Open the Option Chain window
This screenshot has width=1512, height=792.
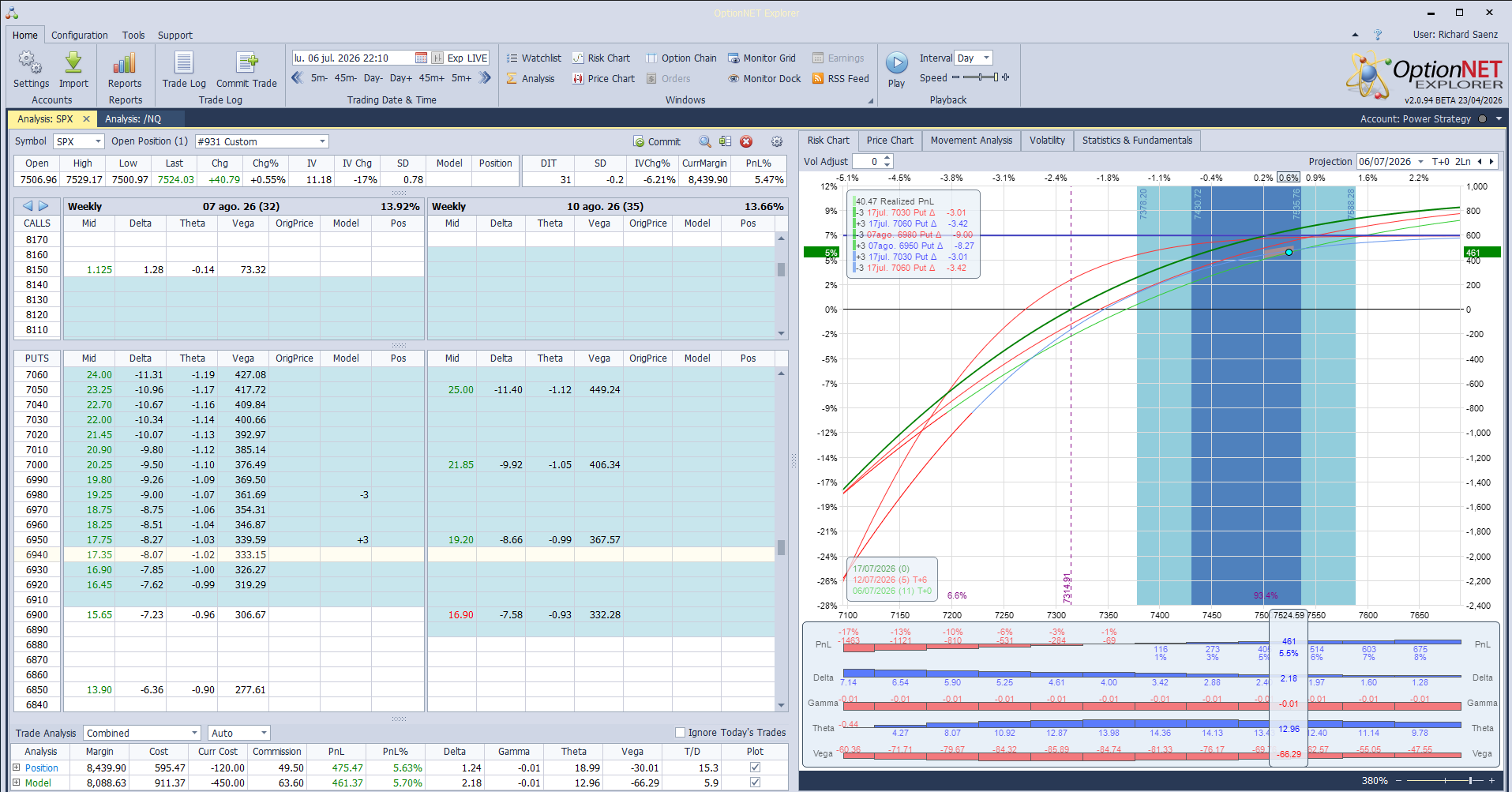(x=681, y=58)
